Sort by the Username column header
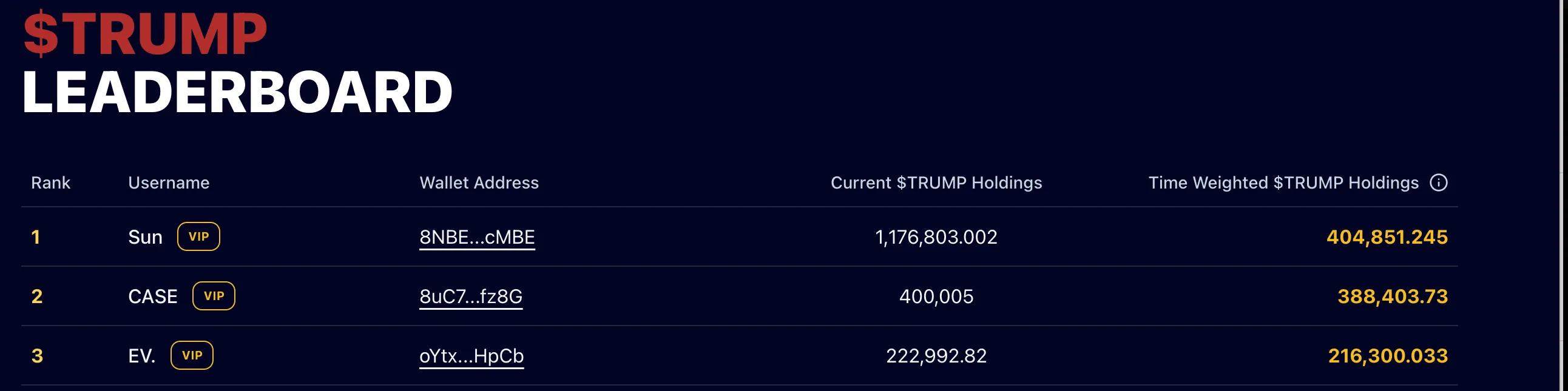 point(169,182)
